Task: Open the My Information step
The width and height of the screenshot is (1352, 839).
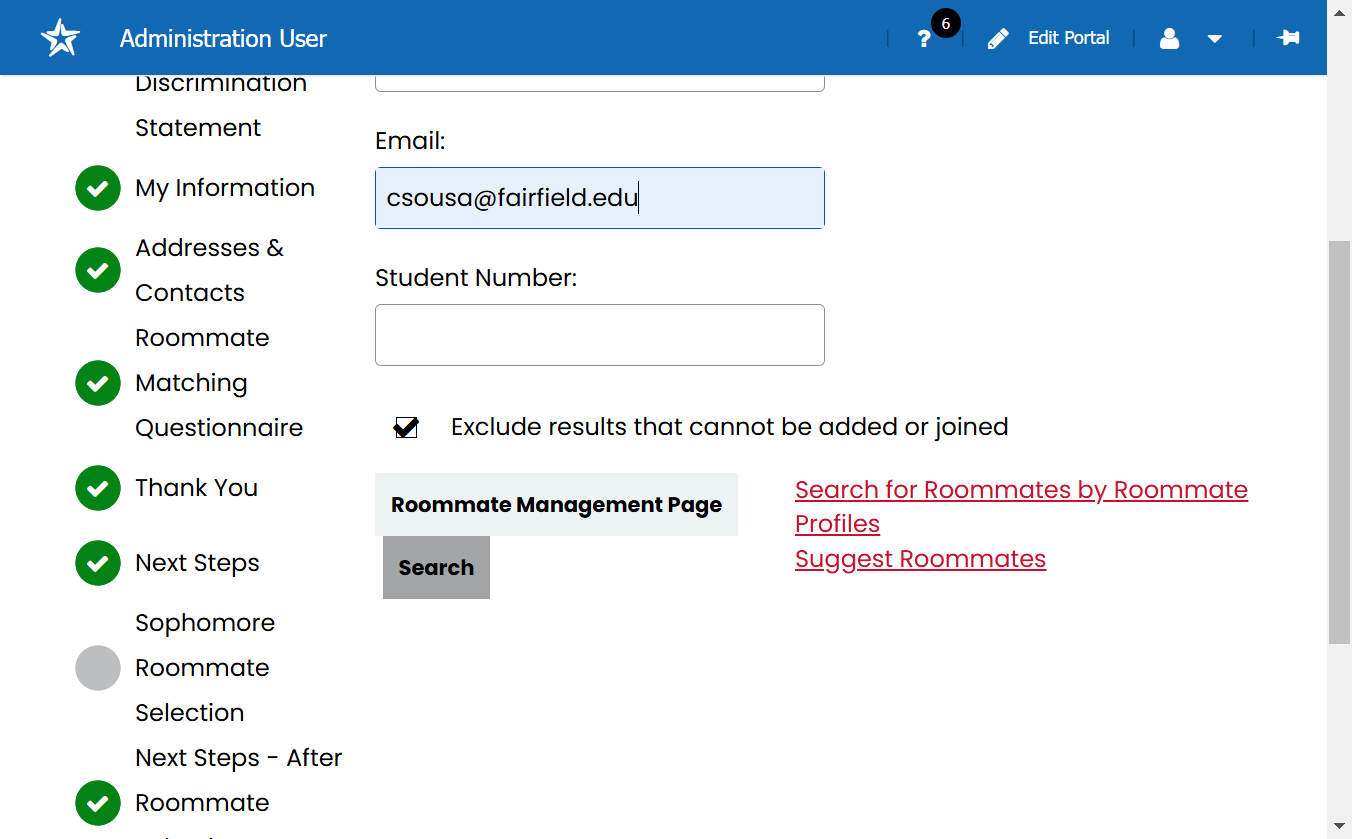Action: point(225,188)
